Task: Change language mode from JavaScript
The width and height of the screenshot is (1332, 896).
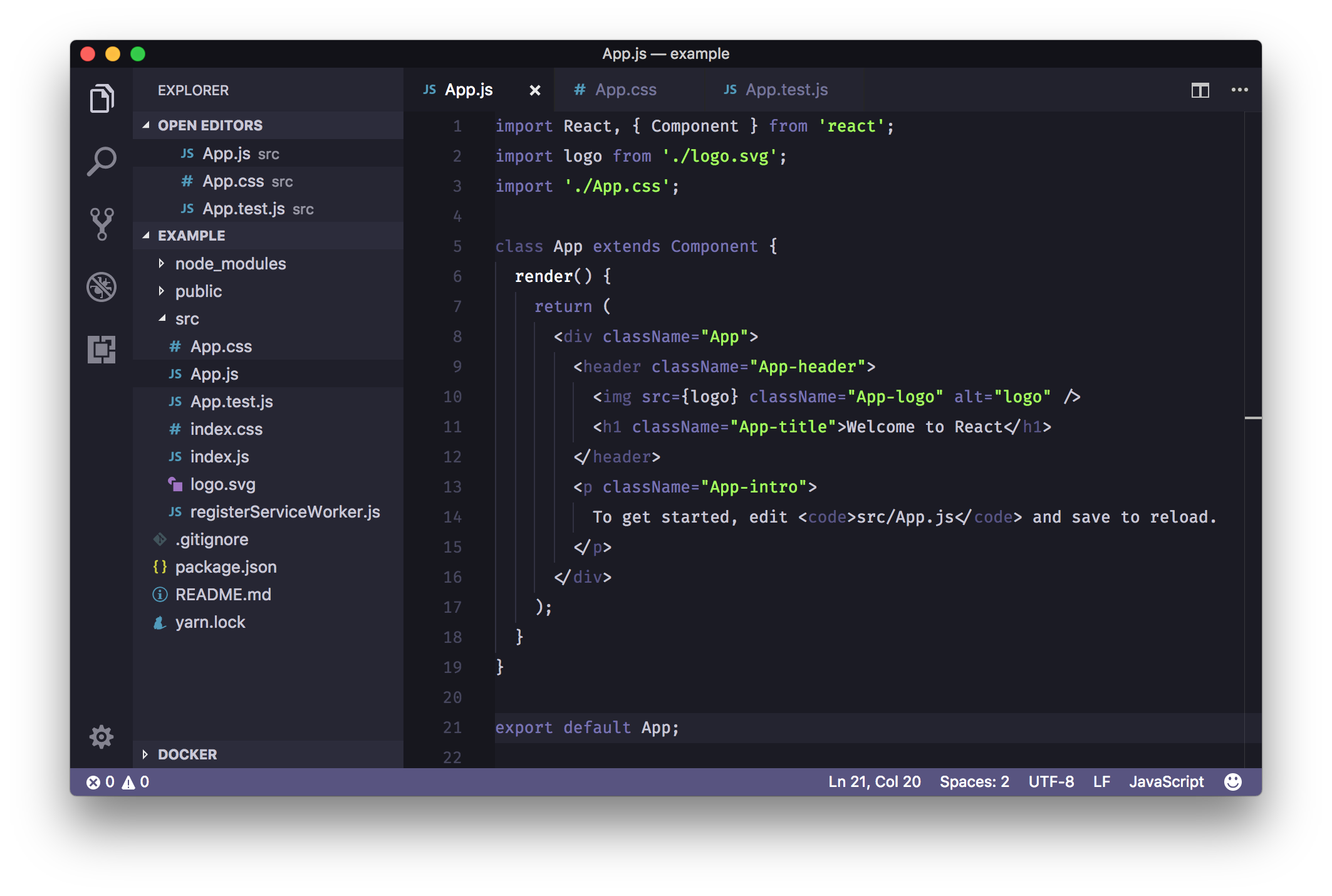Action: point(1166,782)
